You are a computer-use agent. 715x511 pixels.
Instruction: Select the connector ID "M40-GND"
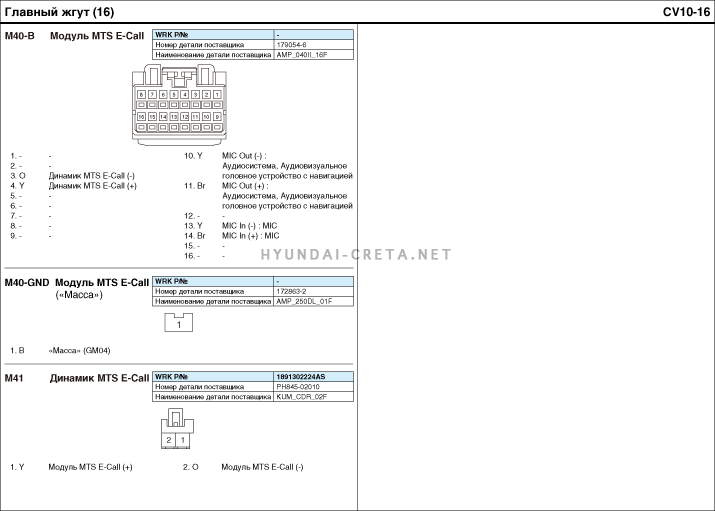(x=27, y=283)
